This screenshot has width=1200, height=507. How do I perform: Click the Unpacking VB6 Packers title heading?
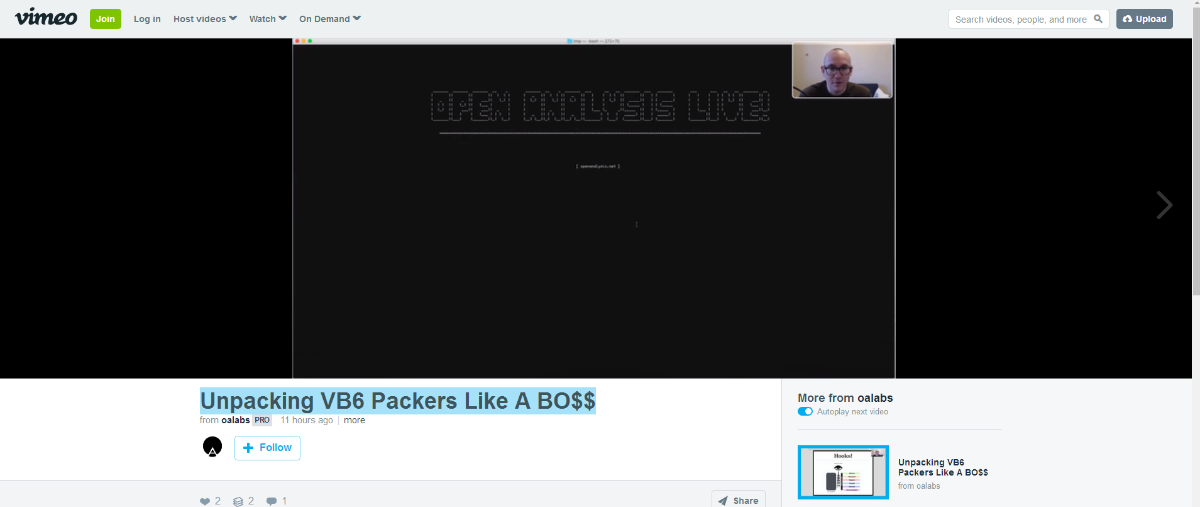pos(398,401)
